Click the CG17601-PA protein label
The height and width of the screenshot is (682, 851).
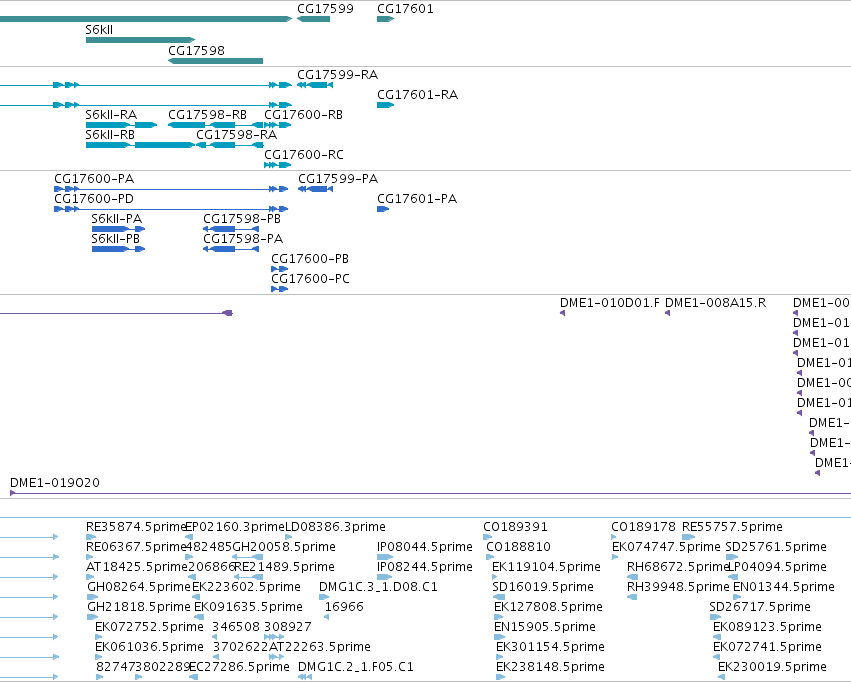pos(417,199)
